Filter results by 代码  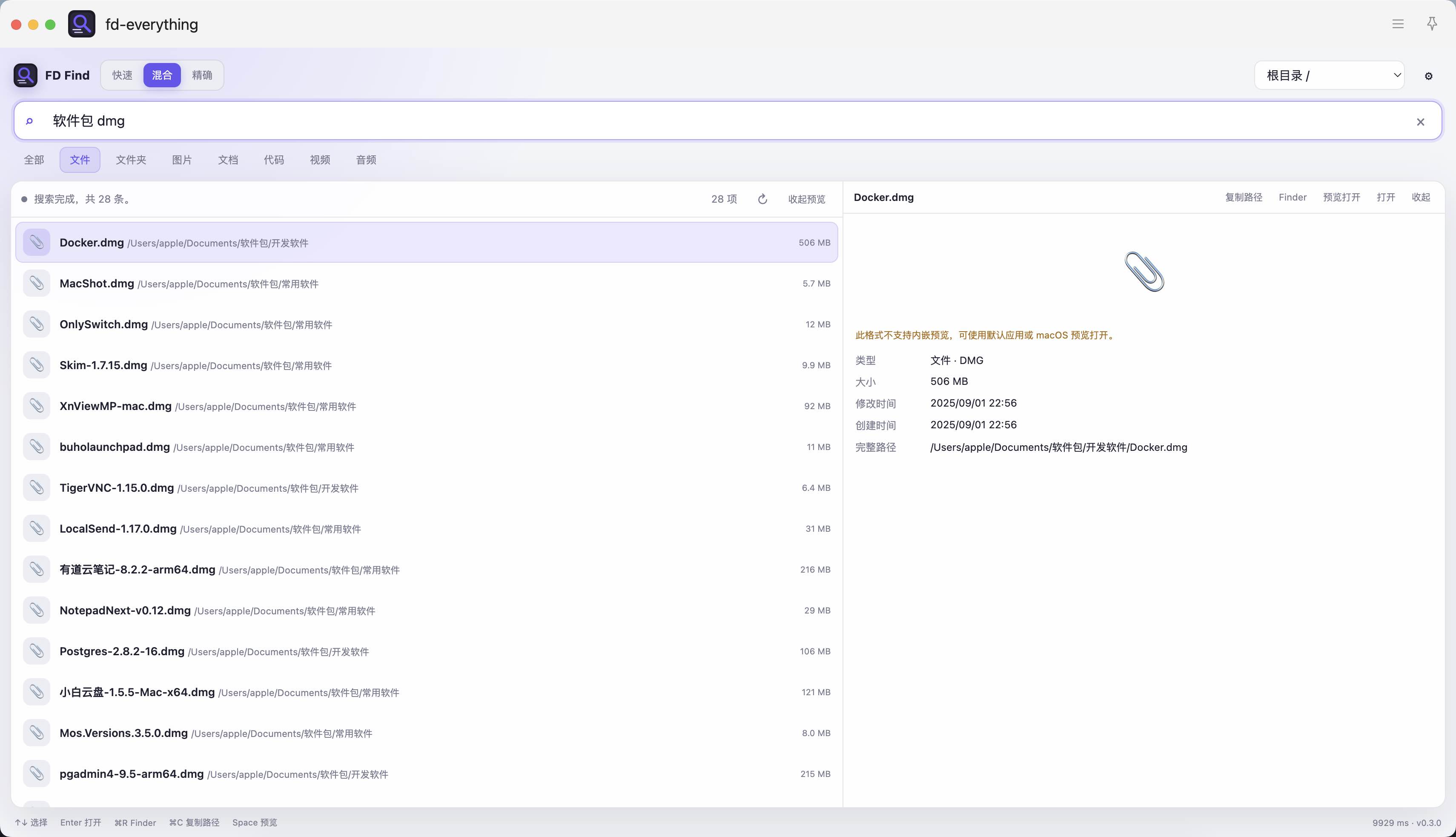274,160
